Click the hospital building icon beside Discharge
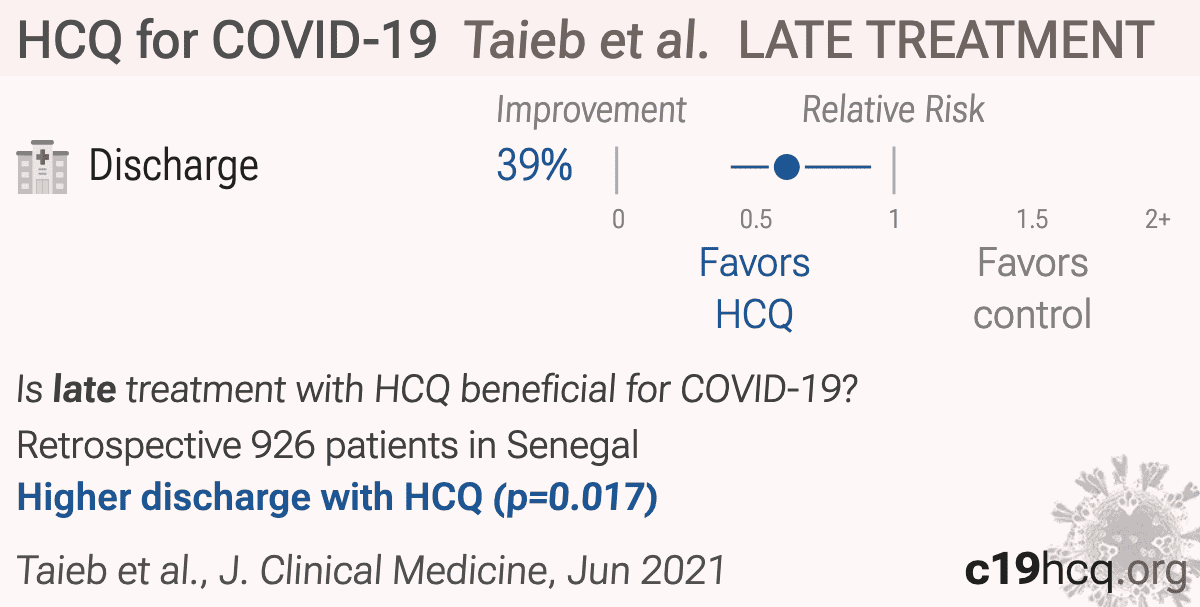 coord(42,168)
